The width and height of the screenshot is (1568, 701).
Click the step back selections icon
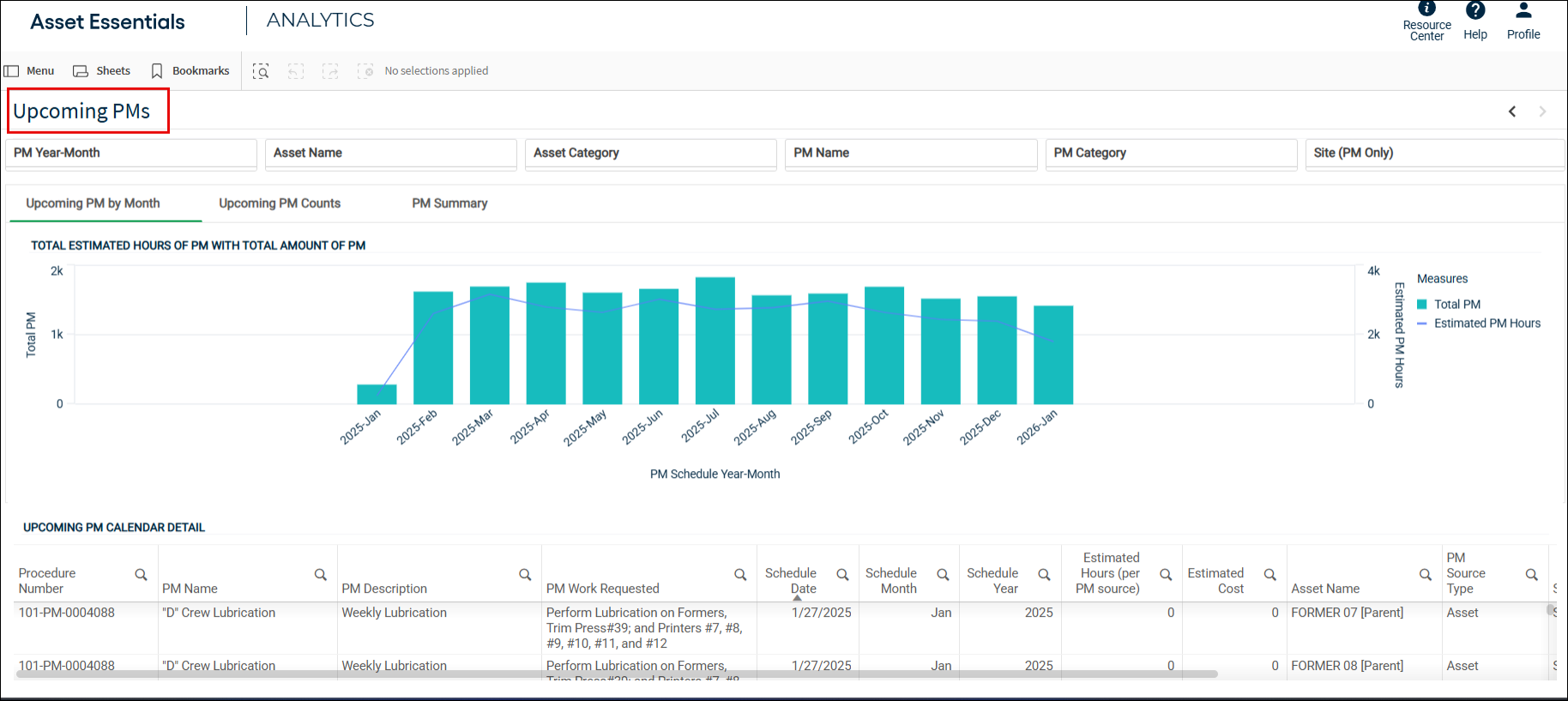pyautogui.click(x=296, y=71)
